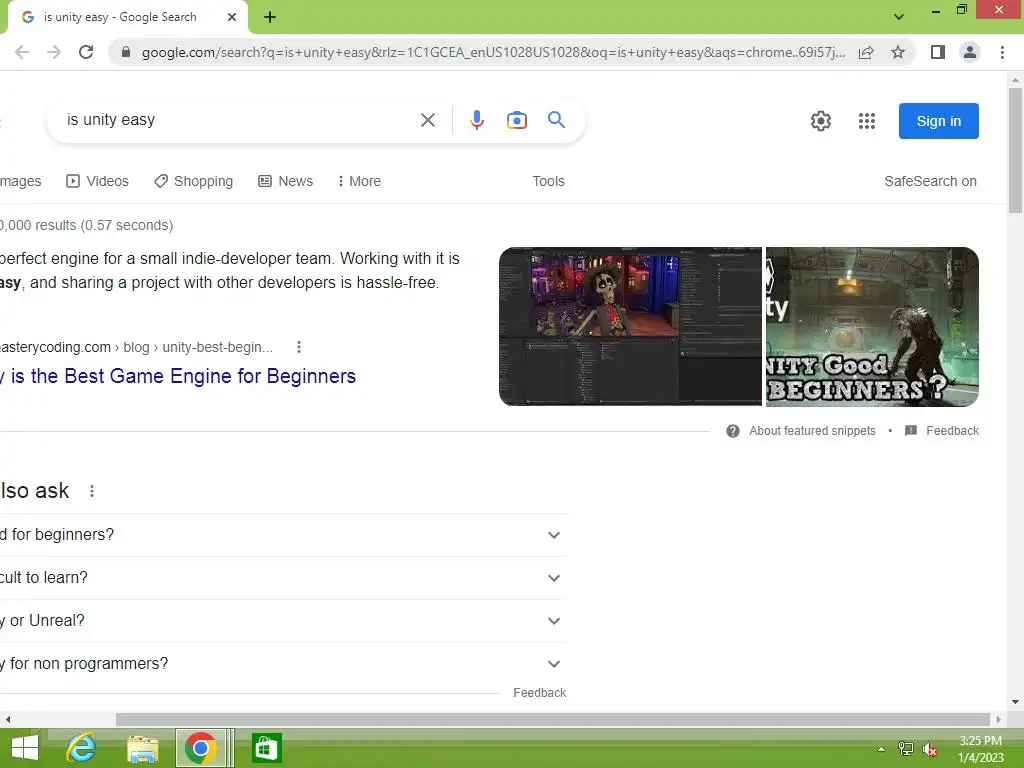Expand the 'cult to learn?' question
The height and width of the screenshot is (768, 1024).
click(283, 578)
